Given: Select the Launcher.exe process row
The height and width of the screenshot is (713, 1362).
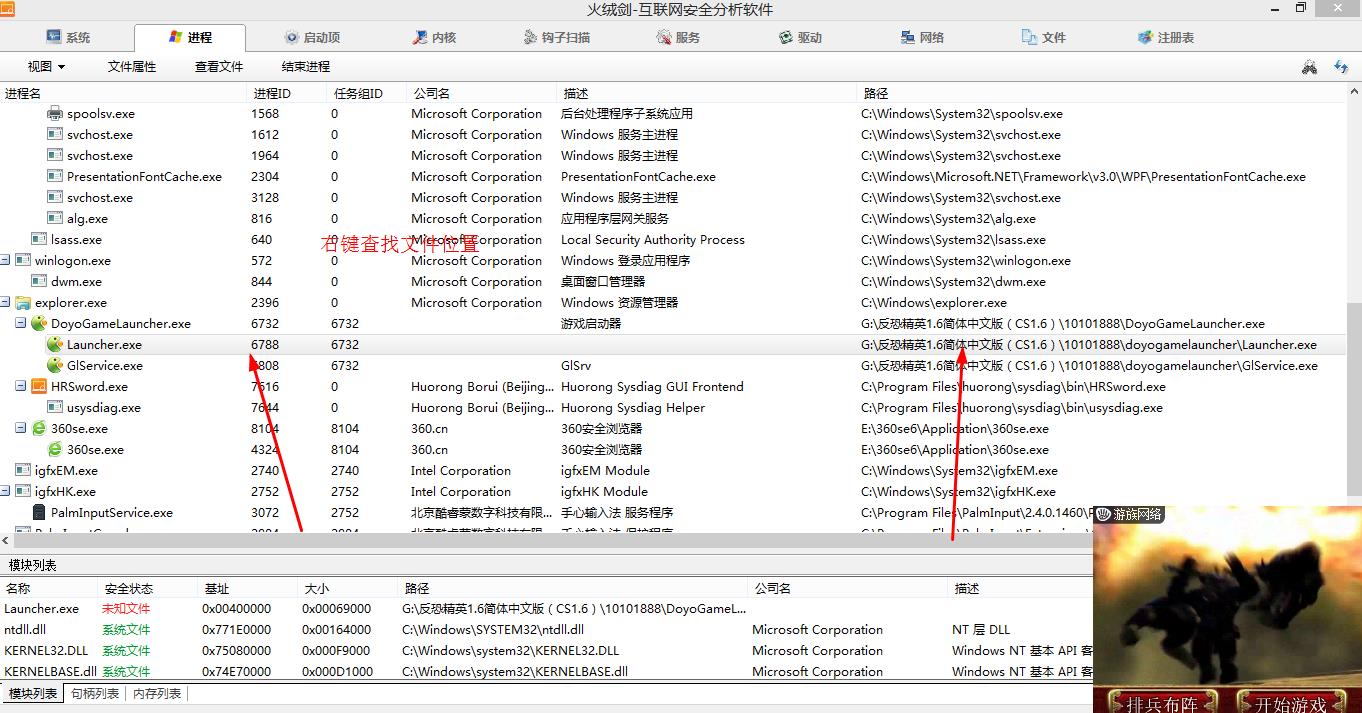Looking at the screenshot, I should point(673,345).
